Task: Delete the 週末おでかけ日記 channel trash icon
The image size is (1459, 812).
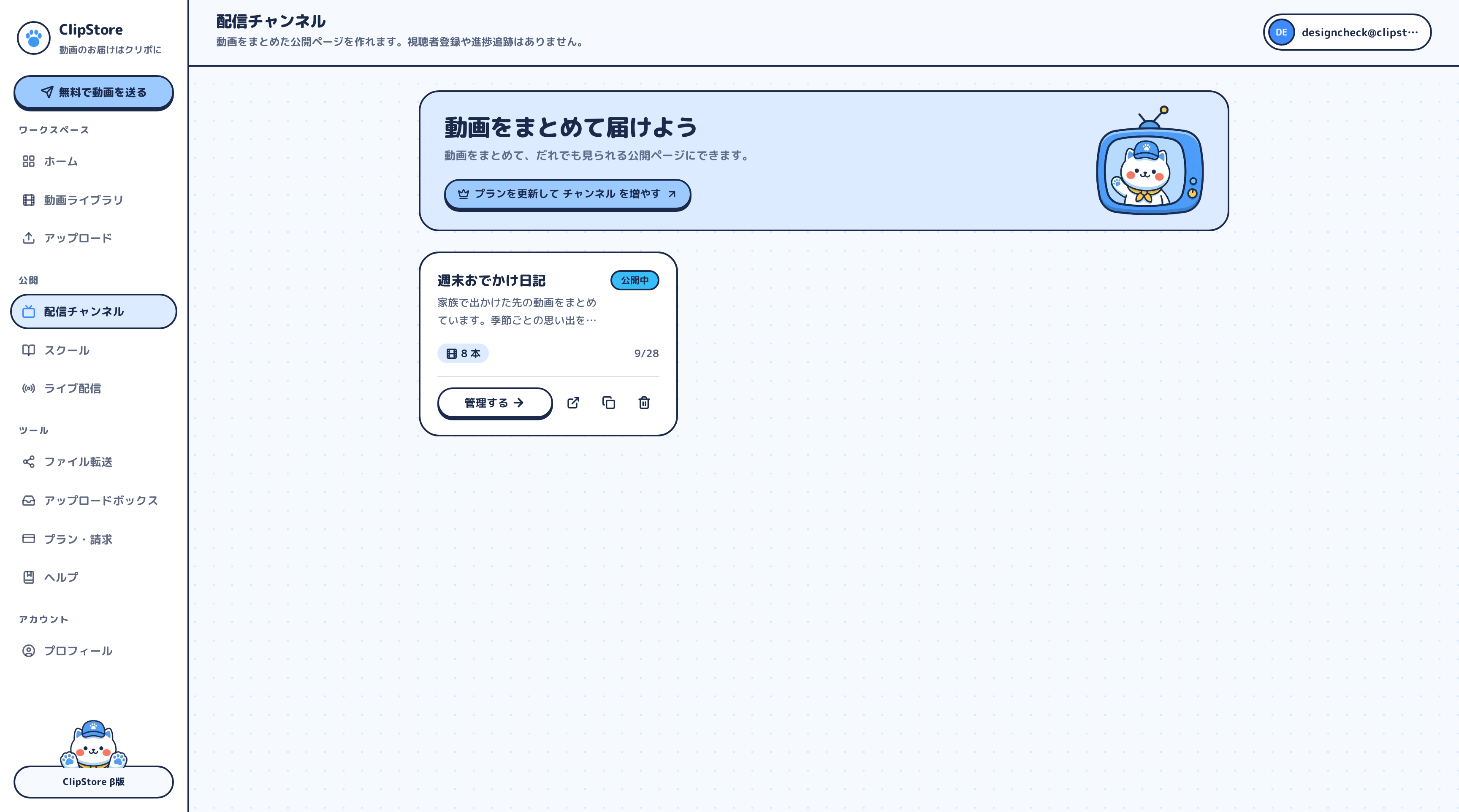Action: (644, 403)
